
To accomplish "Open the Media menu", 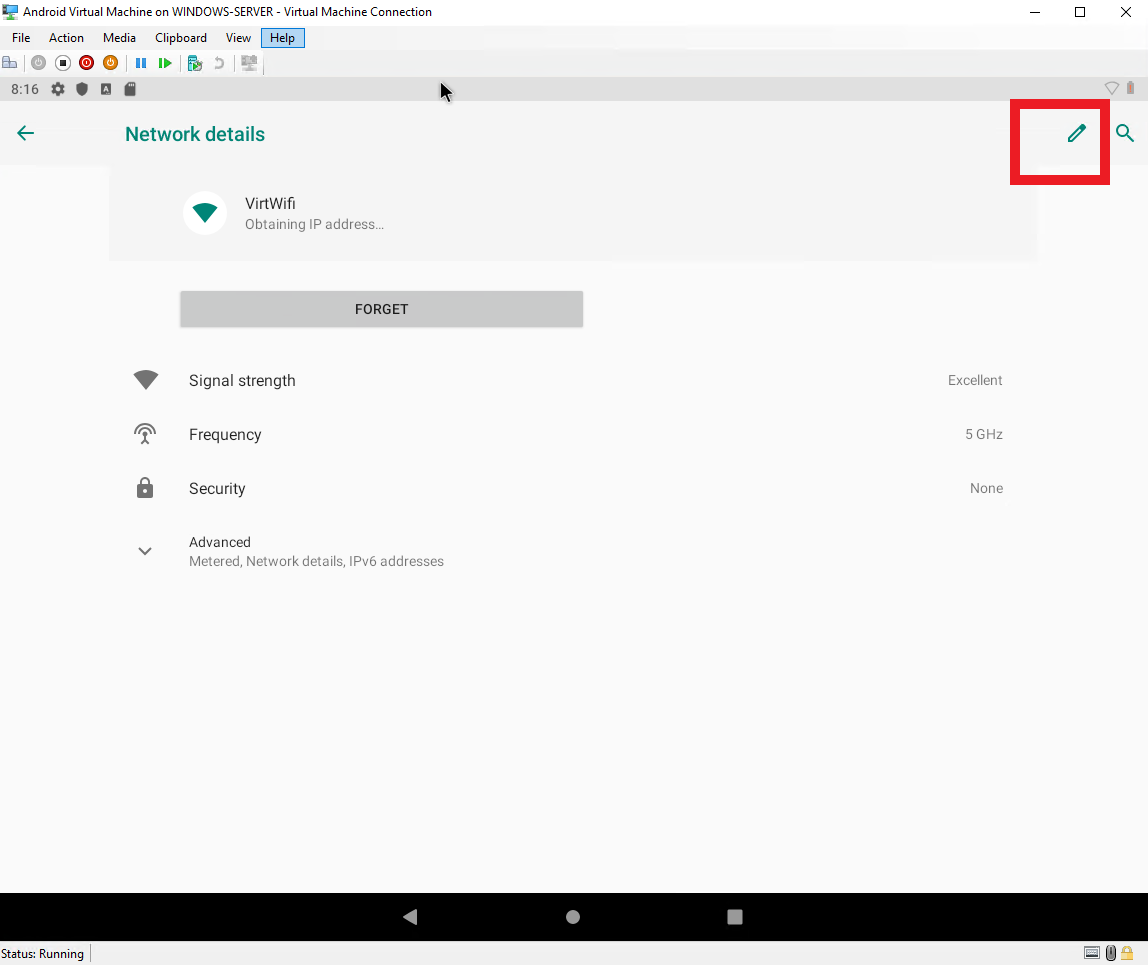I will [119, 37].
